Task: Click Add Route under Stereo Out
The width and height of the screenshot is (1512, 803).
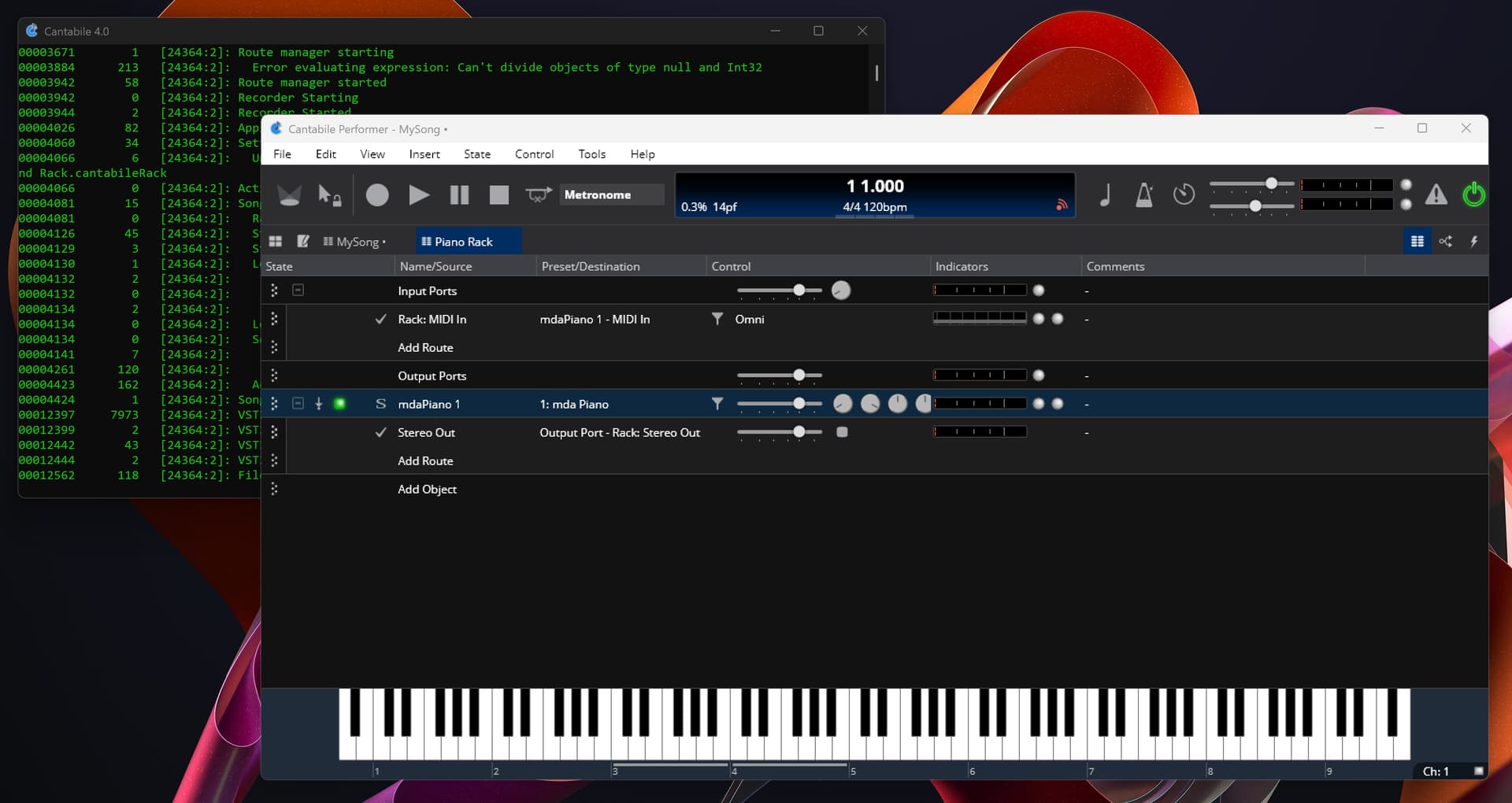Action: 425,461
